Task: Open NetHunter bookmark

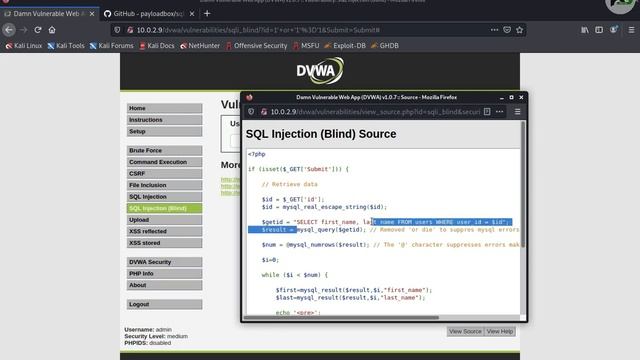Action: point(200,46)
